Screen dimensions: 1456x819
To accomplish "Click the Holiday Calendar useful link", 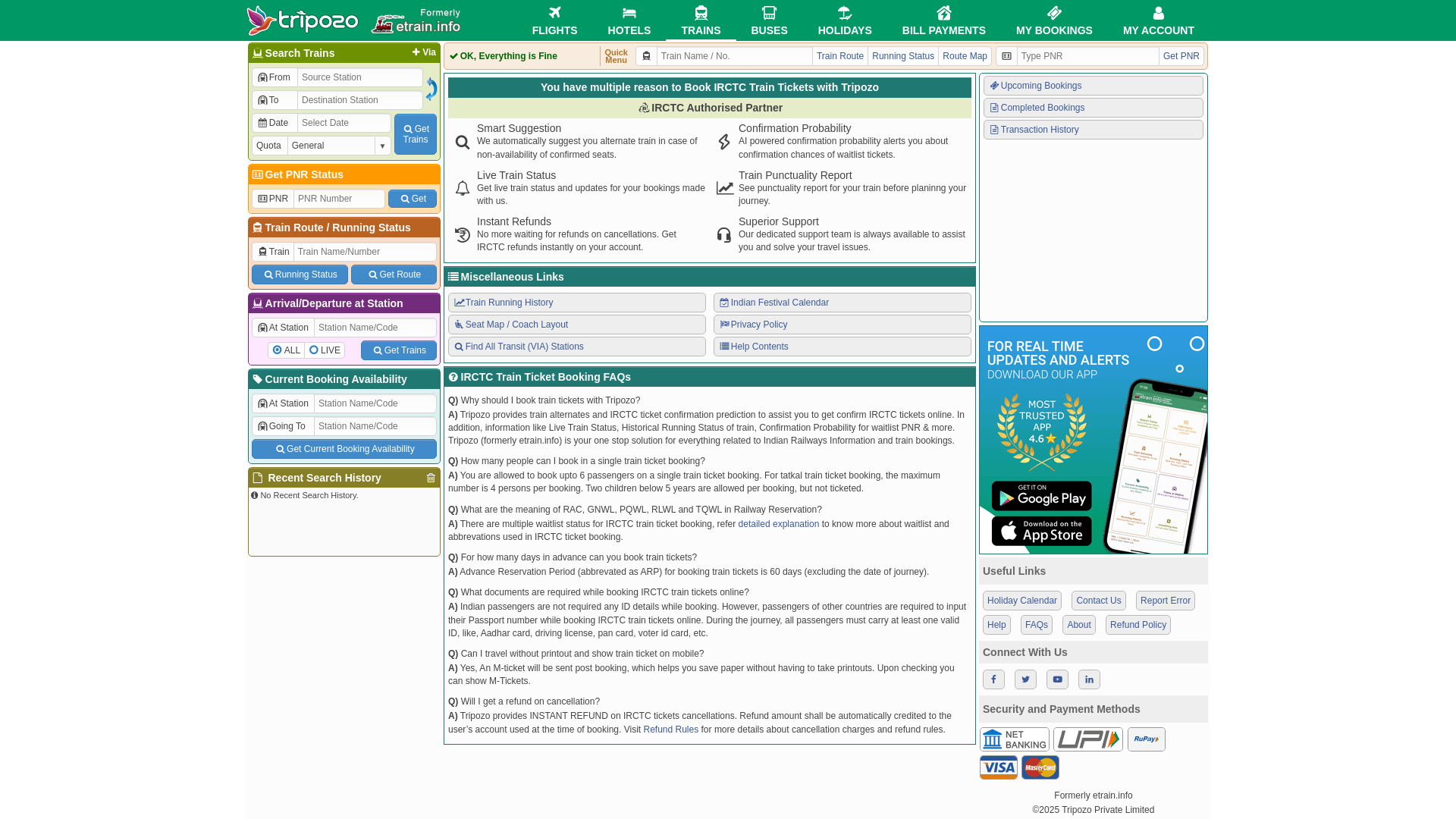I will pos(1021,601).
